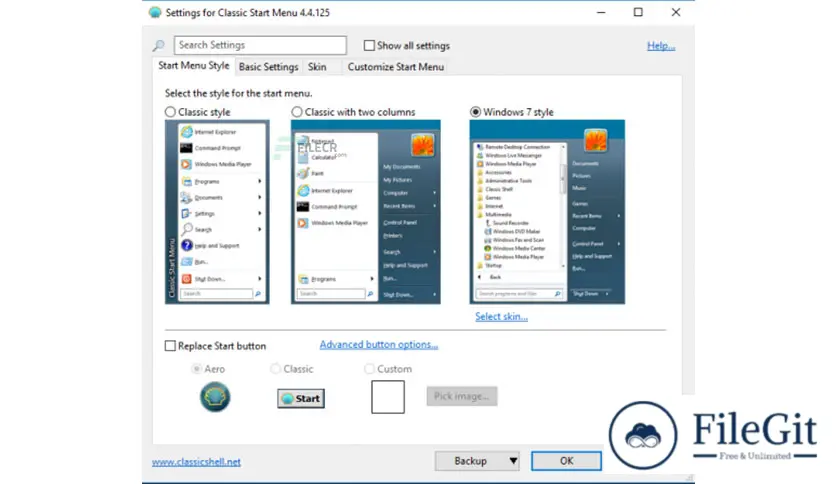Switch to Customize Start Menu tab
The image size is (836, 484).
point(396,67)
